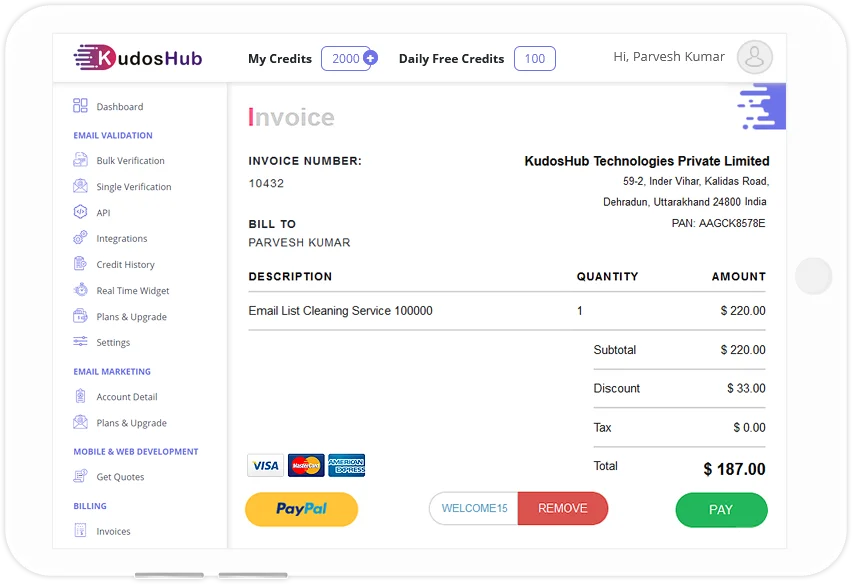The width and height of the screenshot is (853, 585).
Task: Click the PARVESH KUMAR bill-to name
Action: [x=299, y=242]
